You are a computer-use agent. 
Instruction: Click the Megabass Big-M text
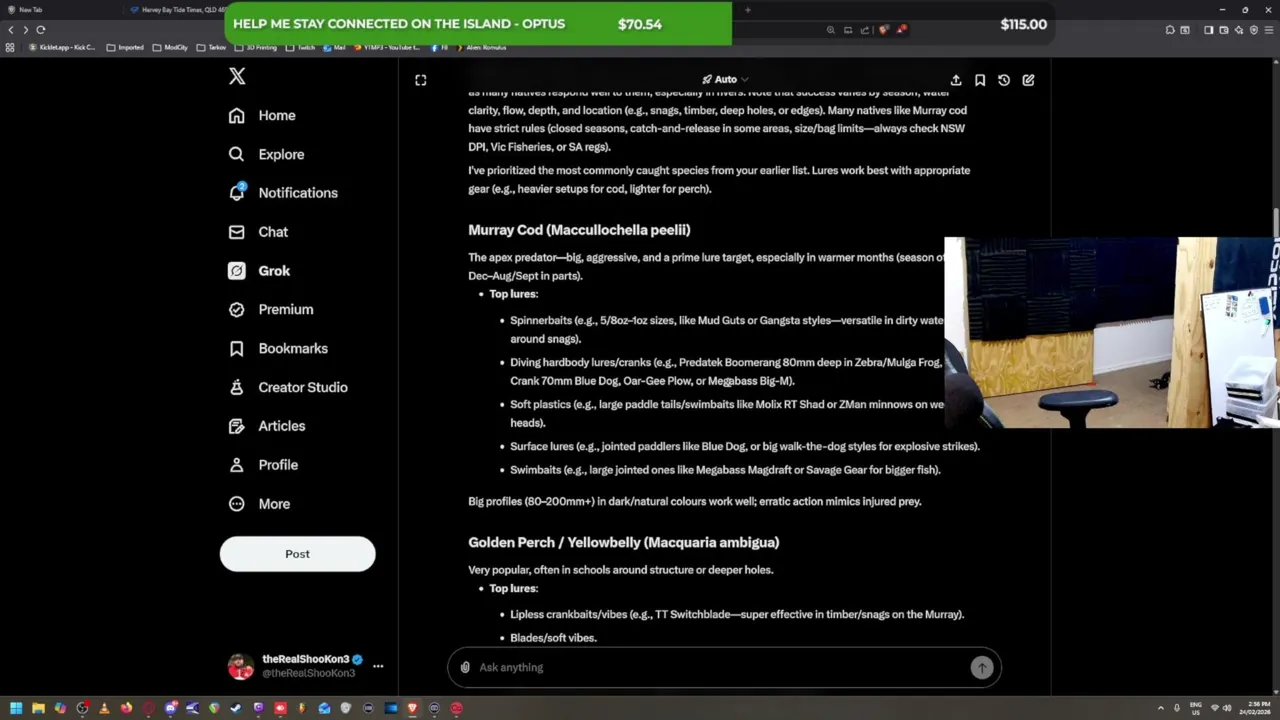[x=750, y=381]
